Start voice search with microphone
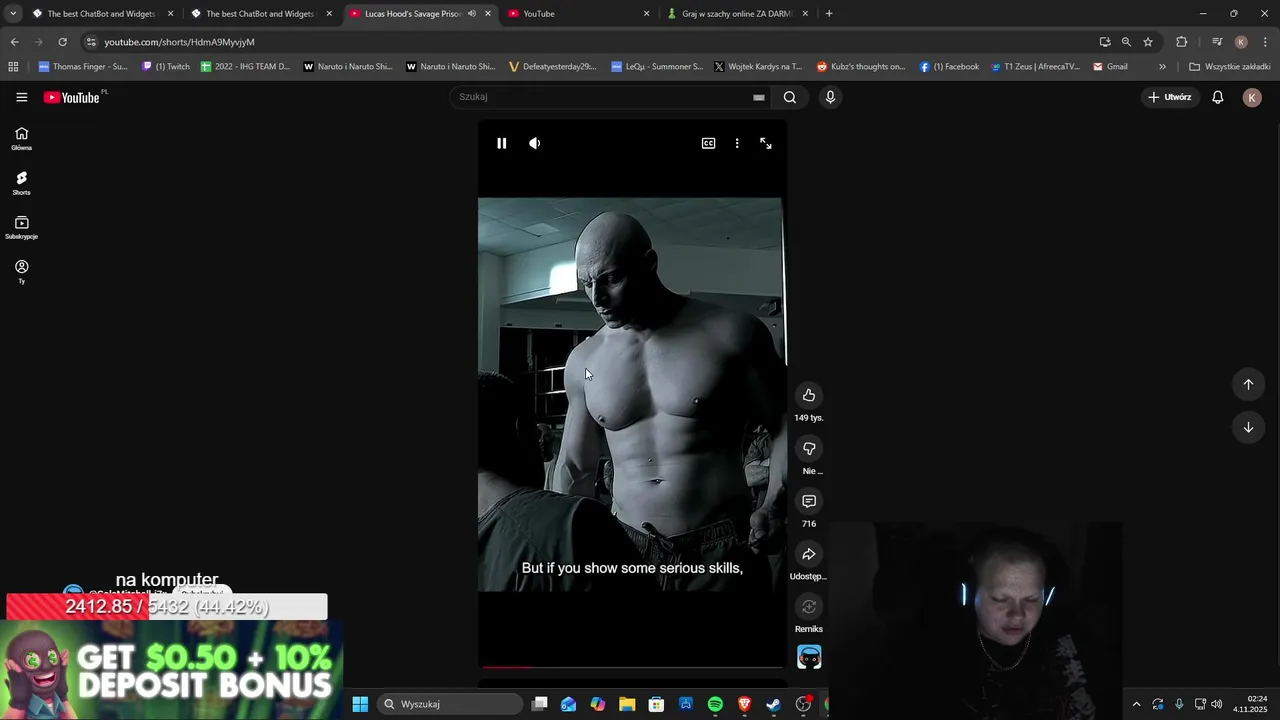 [830, 97]
